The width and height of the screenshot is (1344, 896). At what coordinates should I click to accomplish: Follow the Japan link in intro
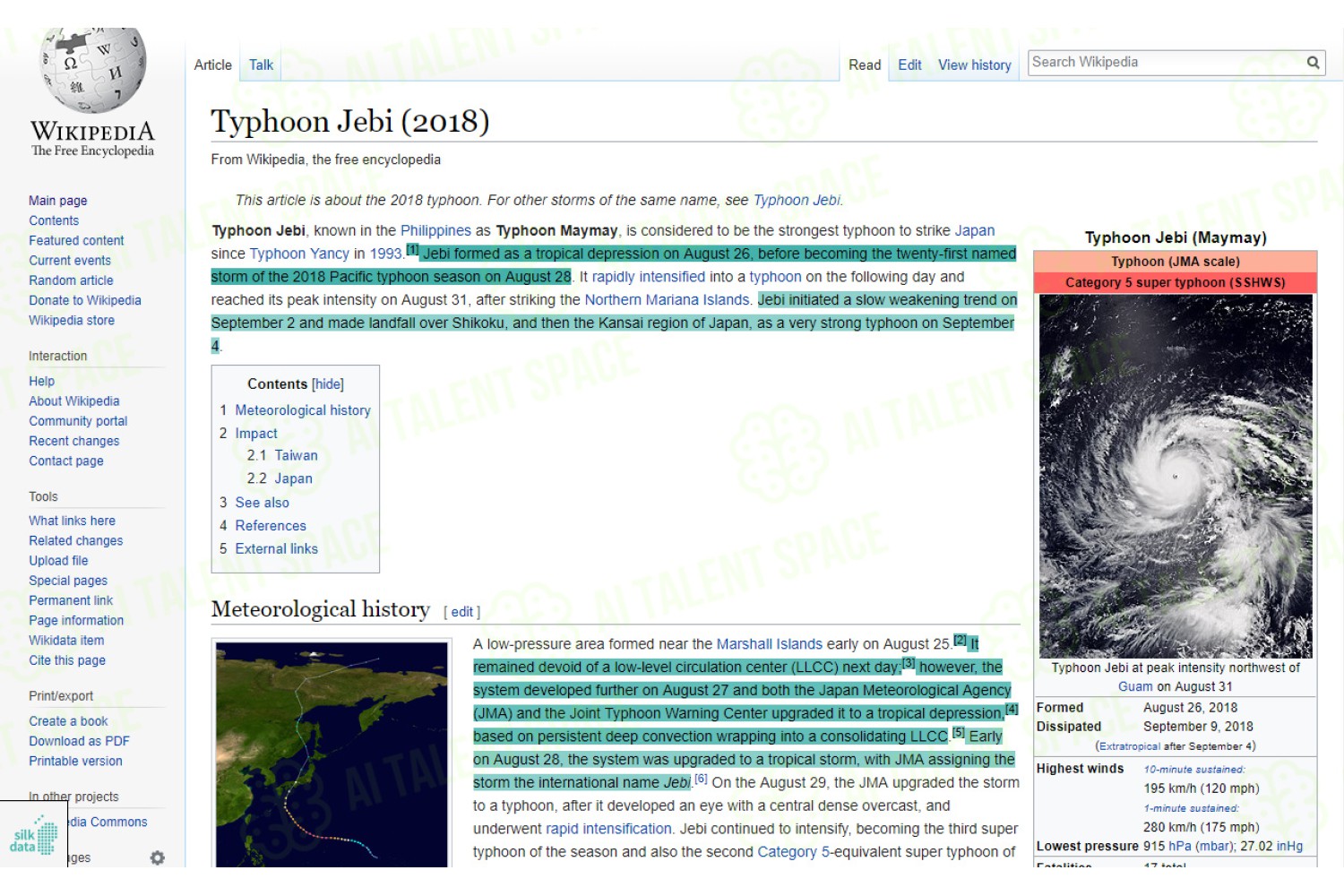coord(974,231)
